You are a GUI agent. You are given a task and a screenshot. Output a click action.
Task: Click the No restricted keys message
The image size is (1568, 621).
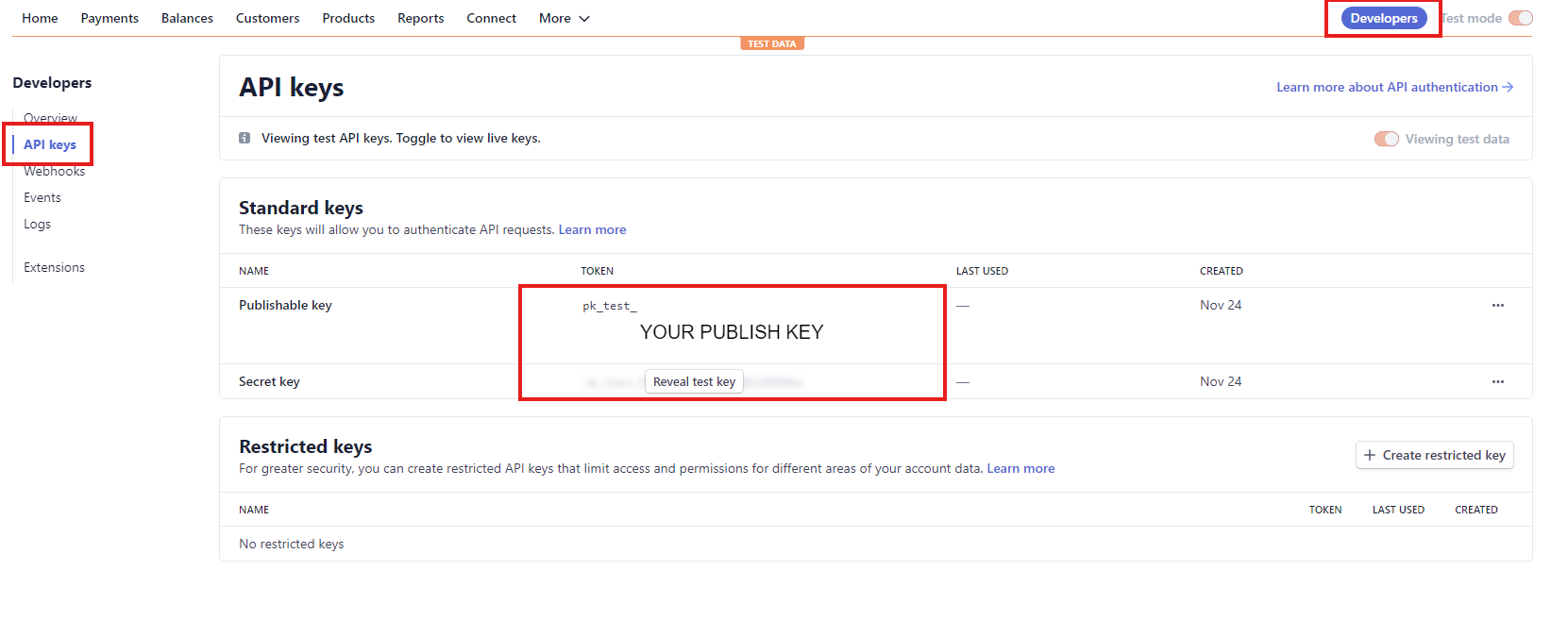tap(292, 544)
